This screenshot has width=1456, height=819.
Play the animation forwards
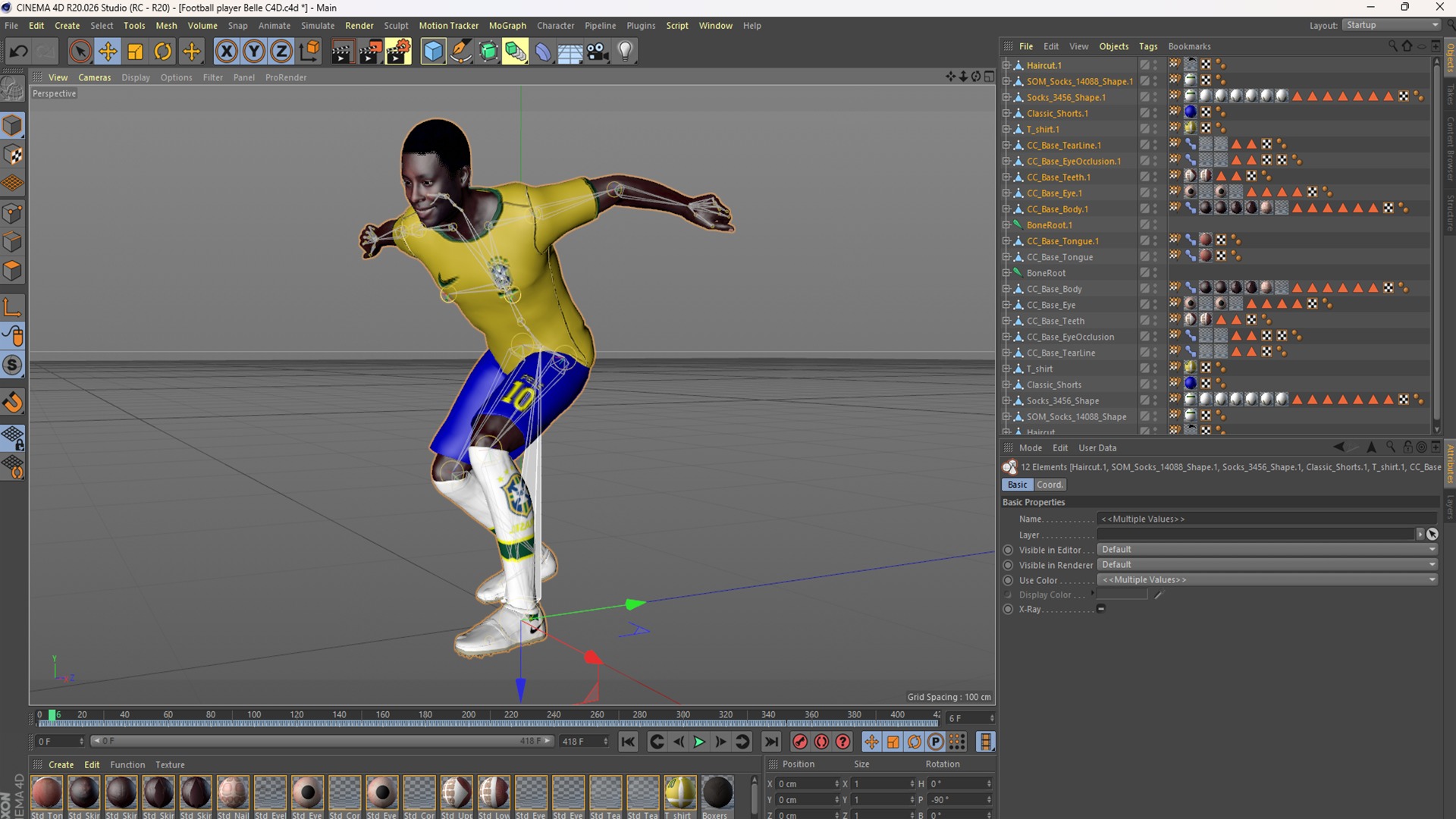pyautogui.click(x=699, y=742)
